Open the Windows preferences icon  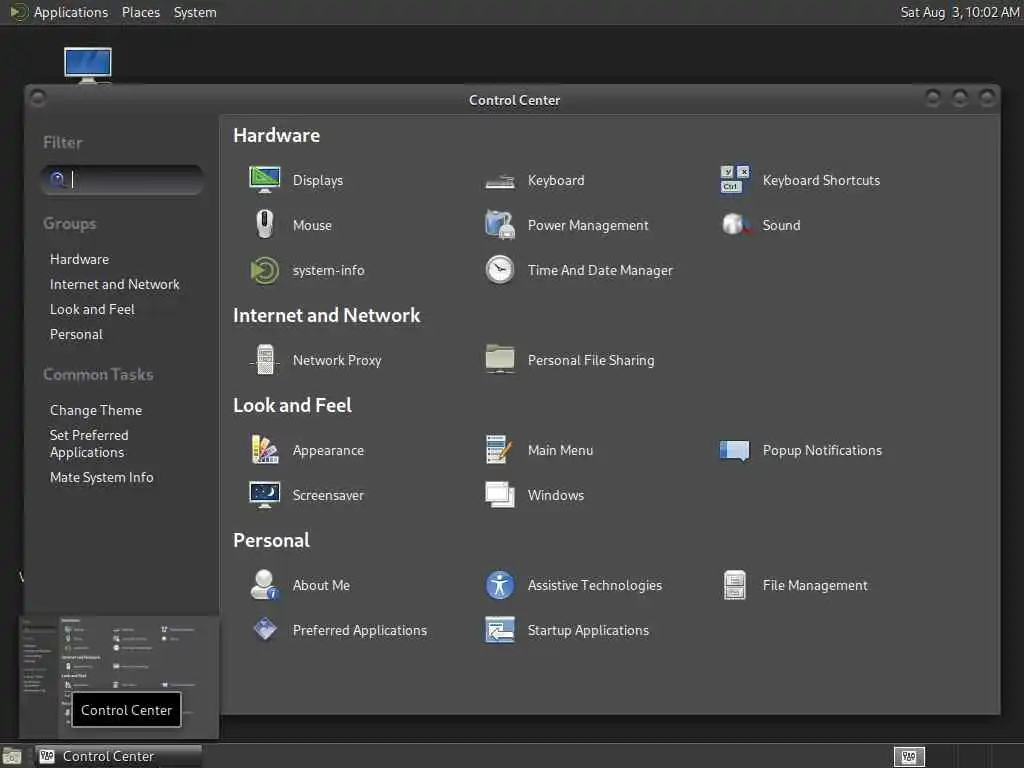(x=500, y=495)
